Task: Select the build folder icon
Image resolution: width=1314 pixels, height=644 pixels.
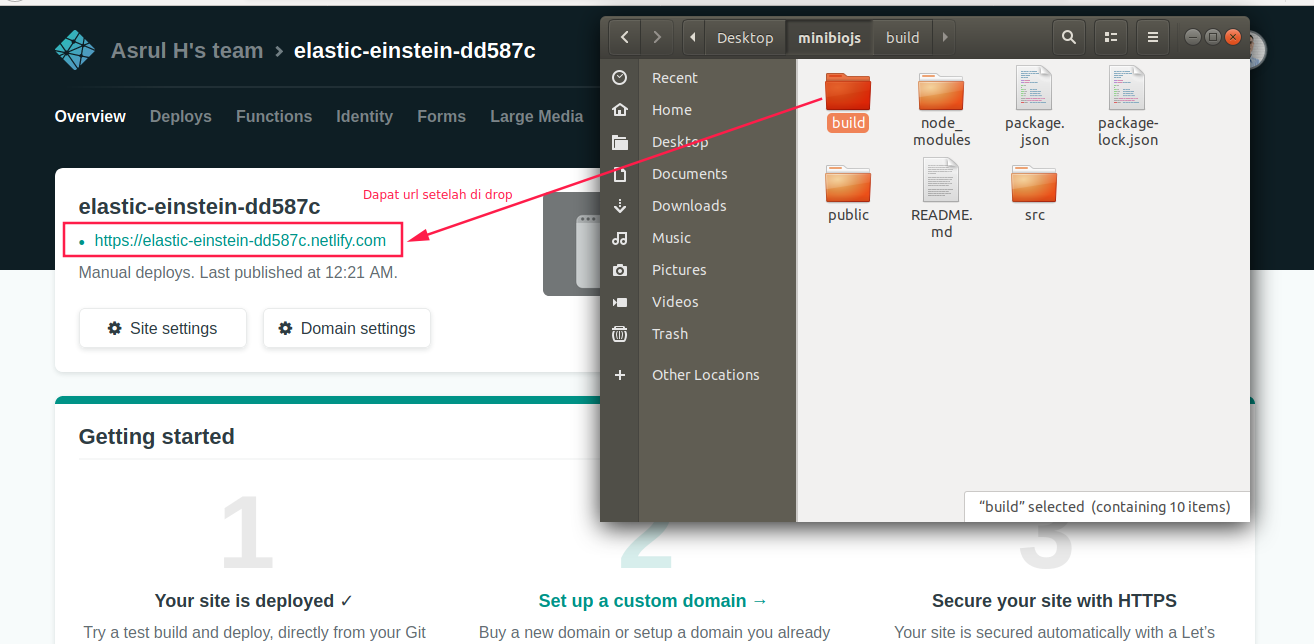Action: [x=848, y=90]
